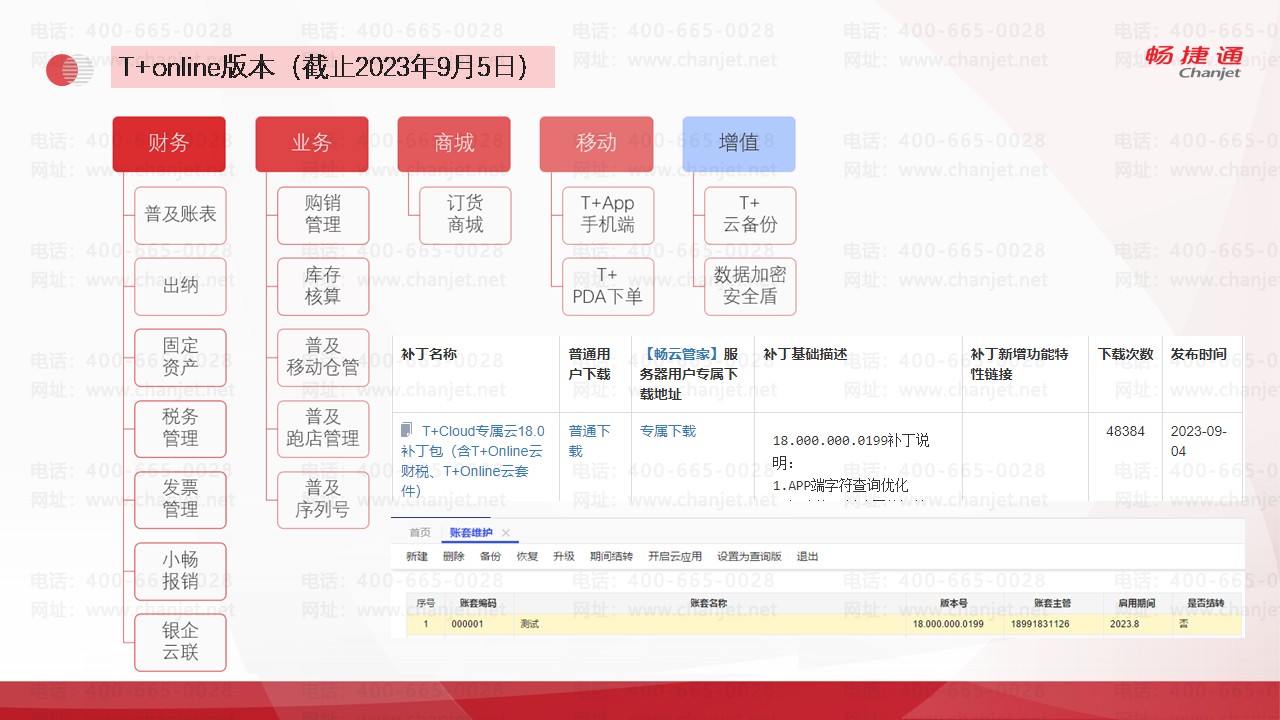Click 恢复 in the account toolbar

click(527, 557)
